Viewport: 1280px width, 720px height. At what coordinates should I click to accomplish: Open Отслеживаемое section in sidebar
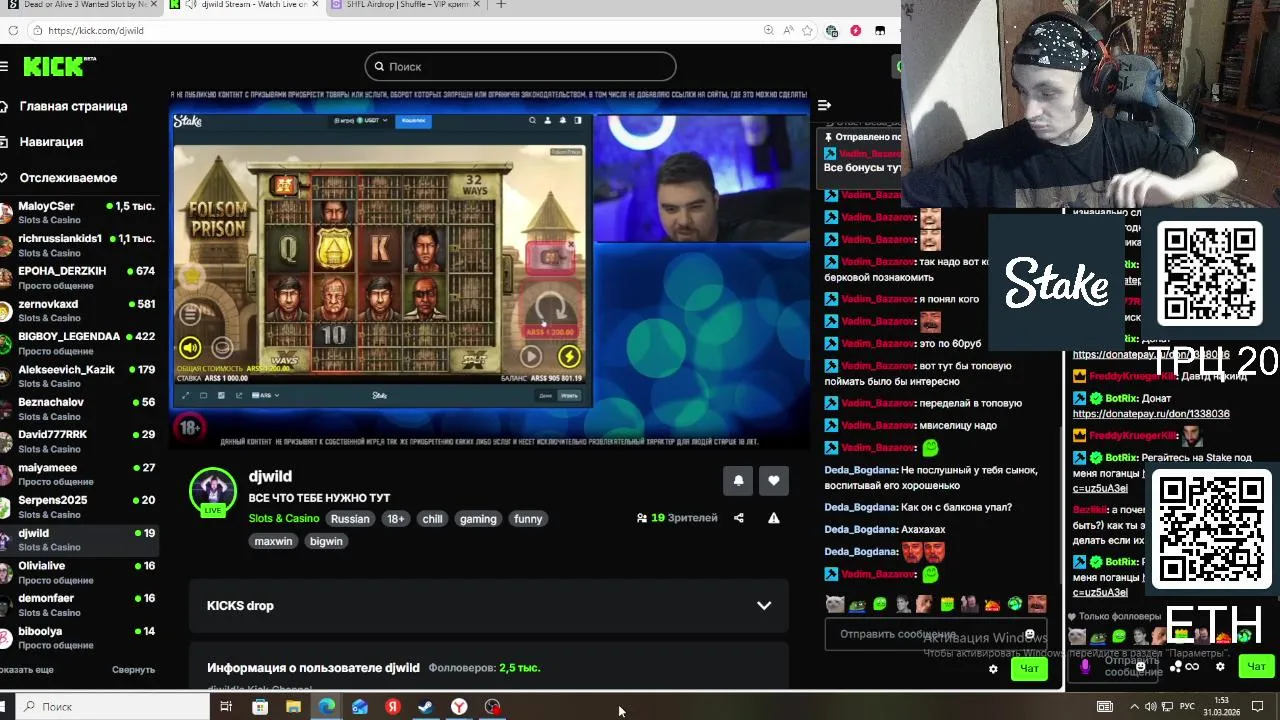(68, 178)
